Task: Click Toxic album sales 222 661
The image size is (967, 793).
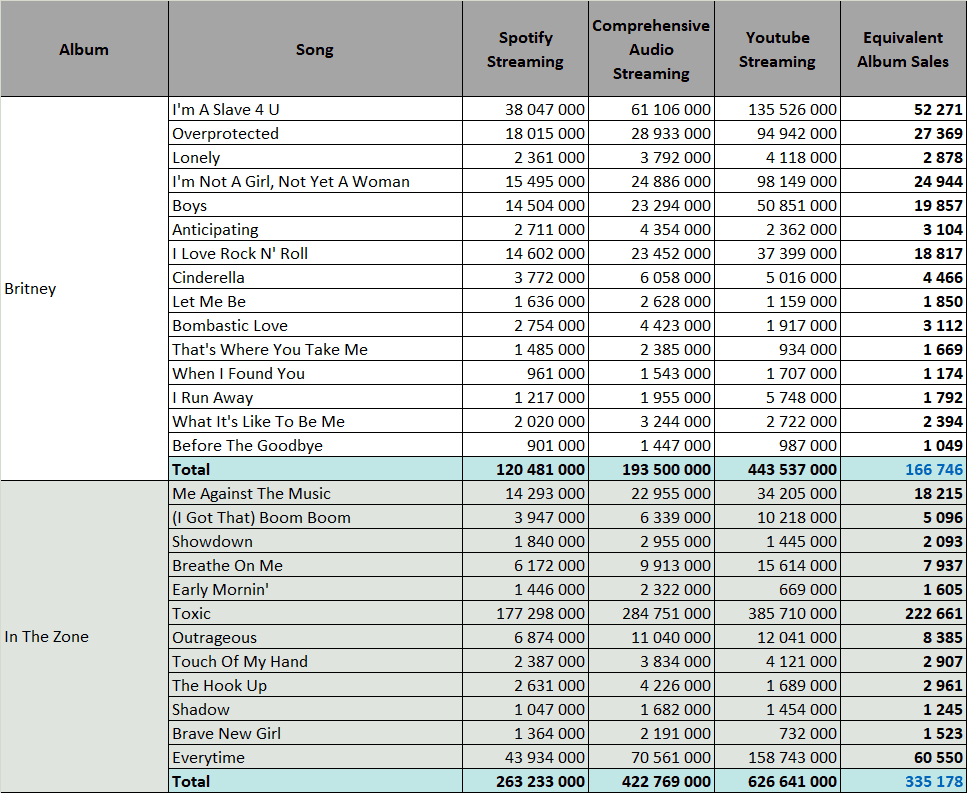Action: 903,614
